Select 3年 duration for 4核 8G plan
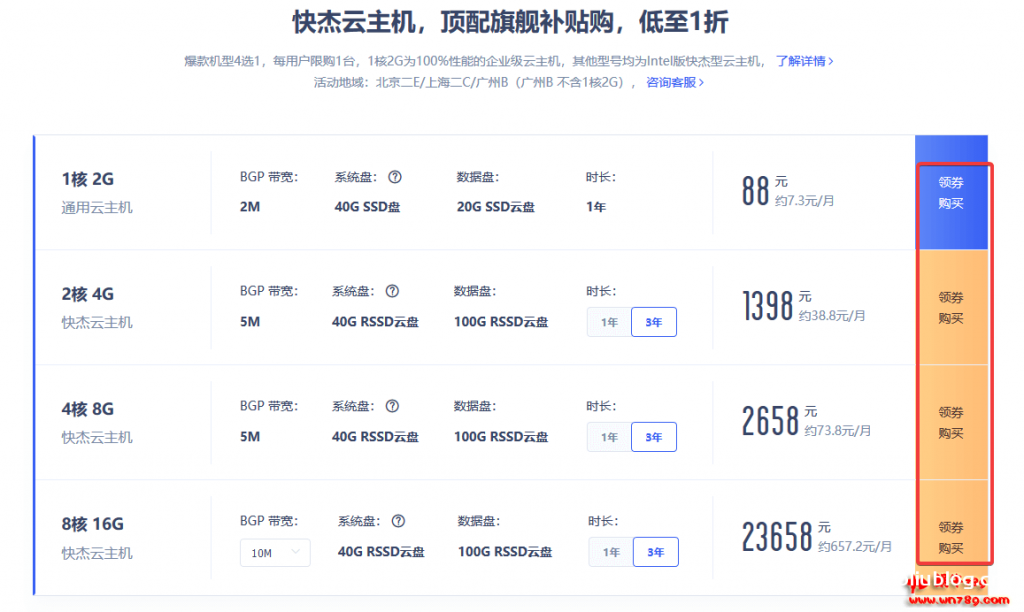This screenshot has height=612, width=1024. pyautogui.click(x=654, y=437)
